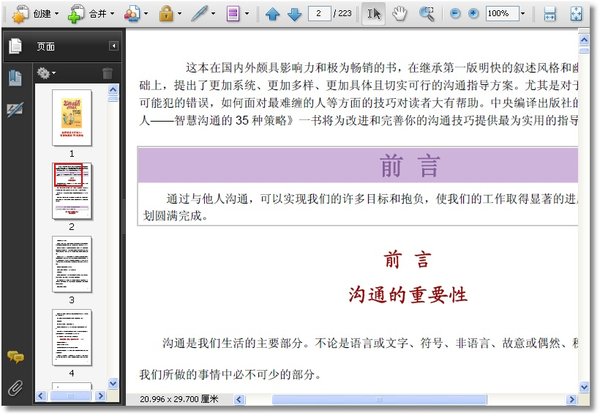Click the fit full page icon
The image size is (600, 416).
[576, 14]
